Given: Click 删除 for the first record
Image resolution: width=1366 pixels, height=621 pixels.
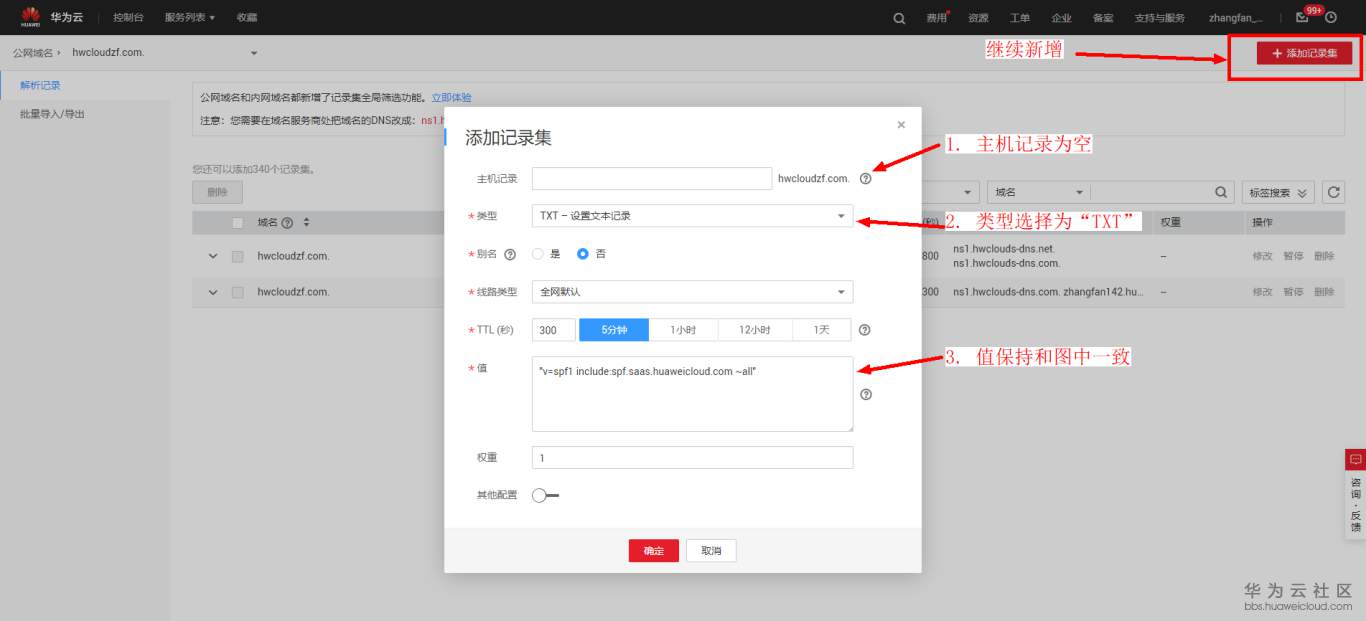Looking at the screenshot, I should pyautogui.click(x=1324, y=256).
